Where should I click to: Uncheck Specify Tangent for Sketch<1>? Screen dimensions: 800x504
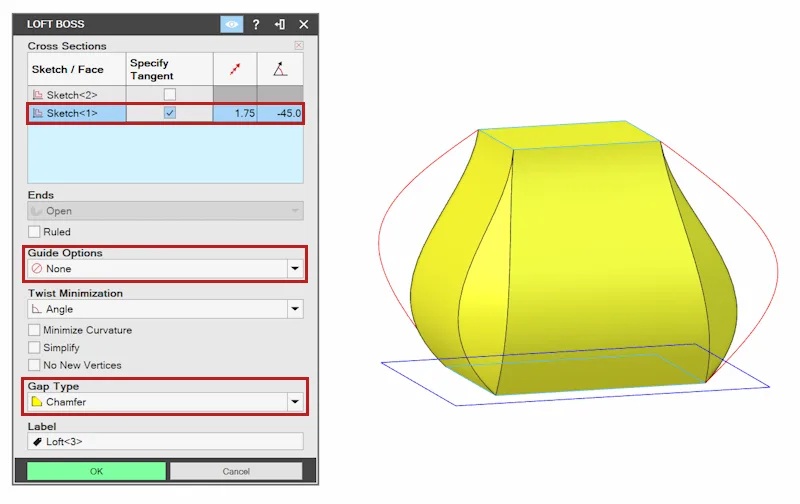click(170, 113)
